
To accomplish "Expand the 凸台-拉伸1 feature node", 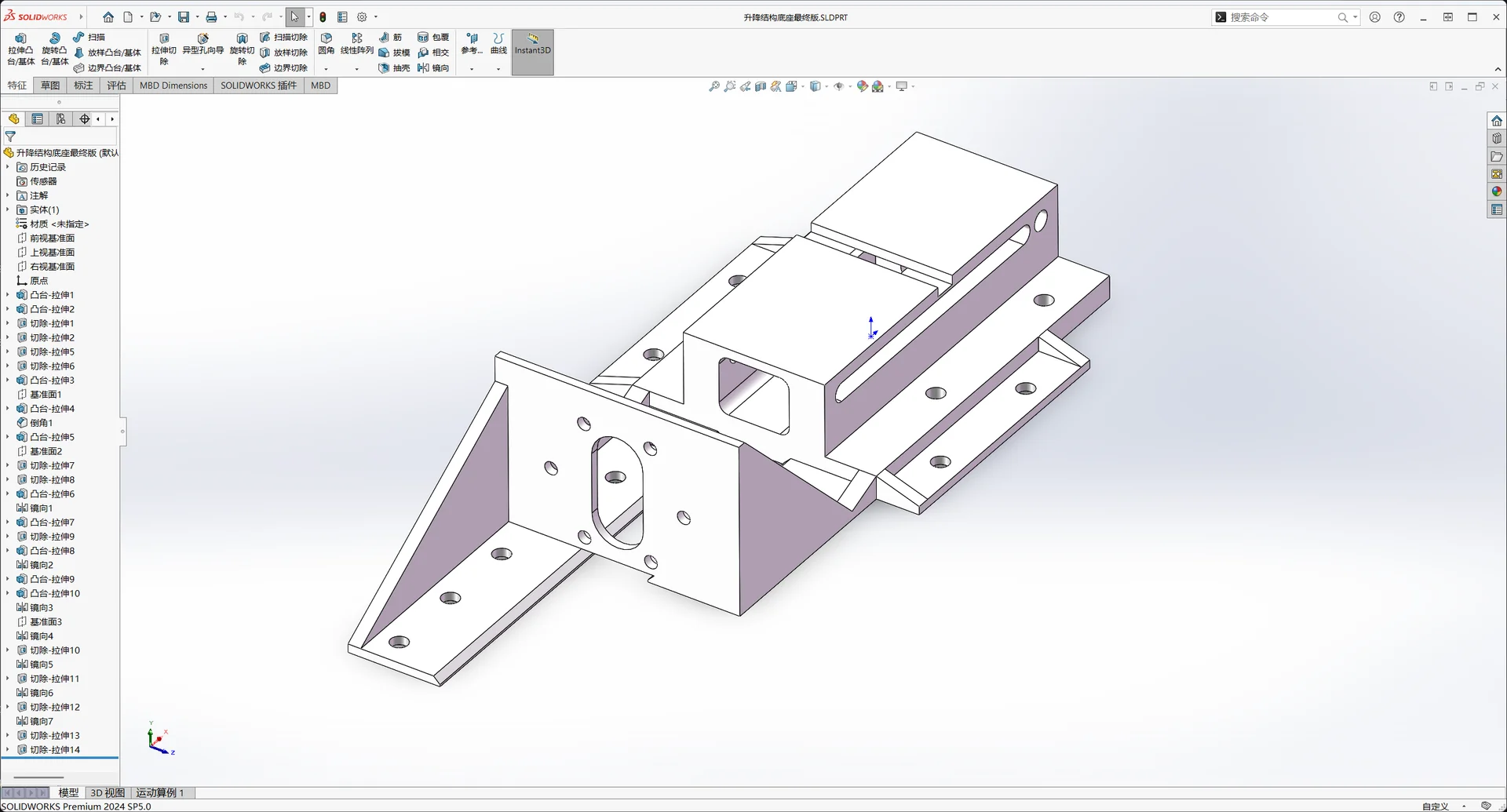I will point(8,295).
